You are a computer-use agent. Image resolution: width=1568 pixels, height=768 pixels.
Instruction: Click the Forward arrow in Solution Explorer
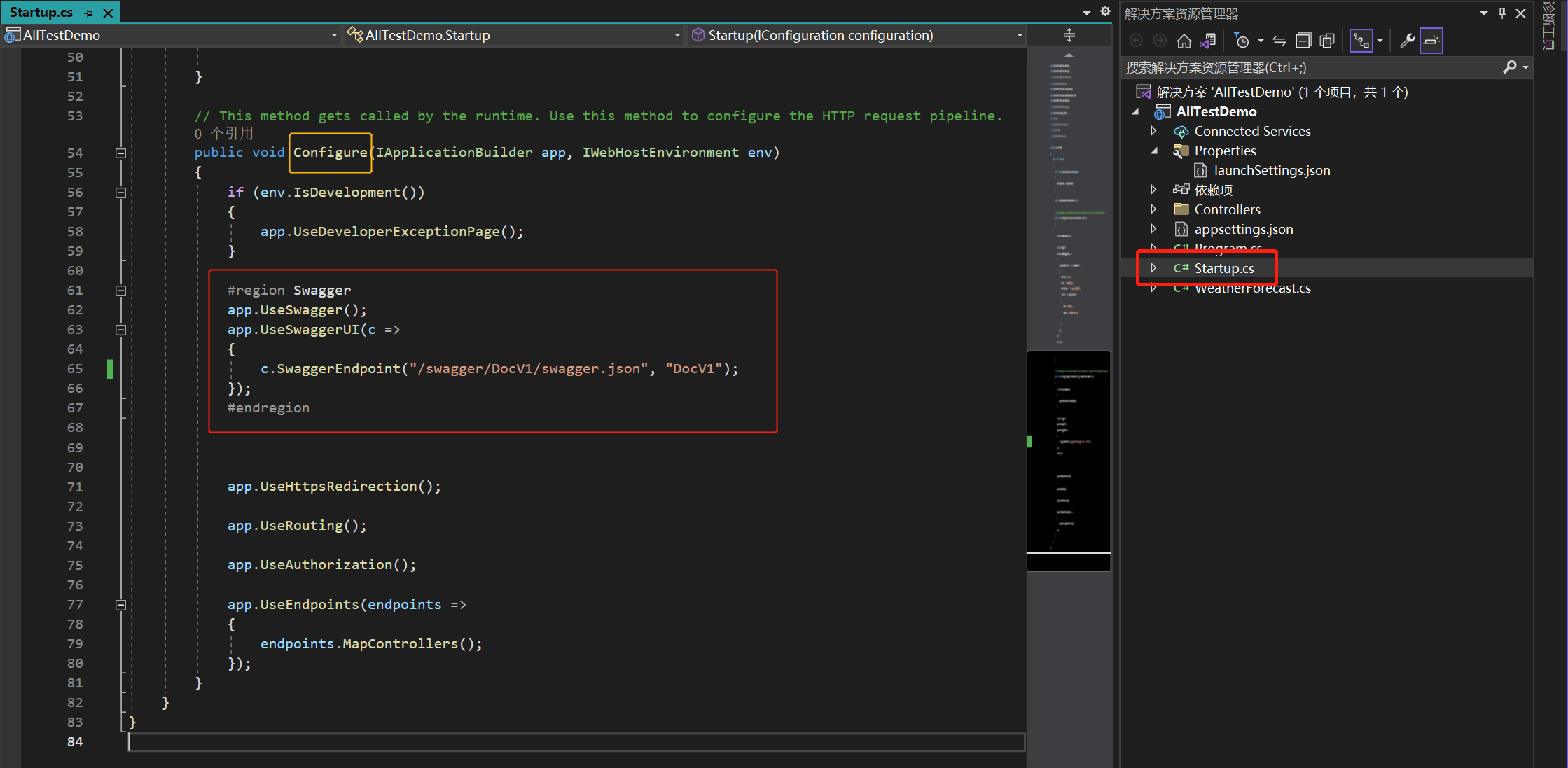point(1160,41)
